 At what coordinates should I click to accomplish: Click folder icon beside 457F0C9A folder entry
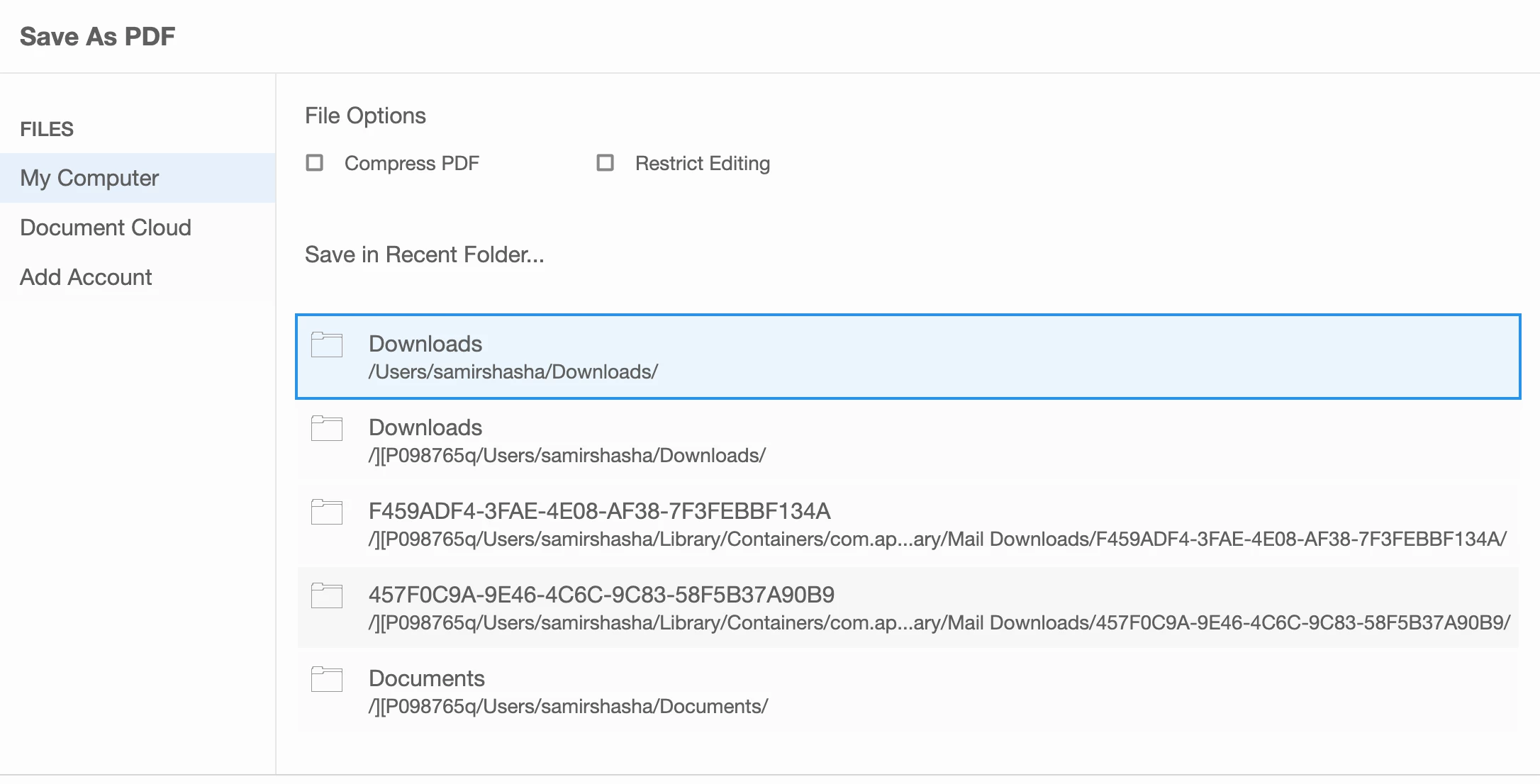click(327, 595)
